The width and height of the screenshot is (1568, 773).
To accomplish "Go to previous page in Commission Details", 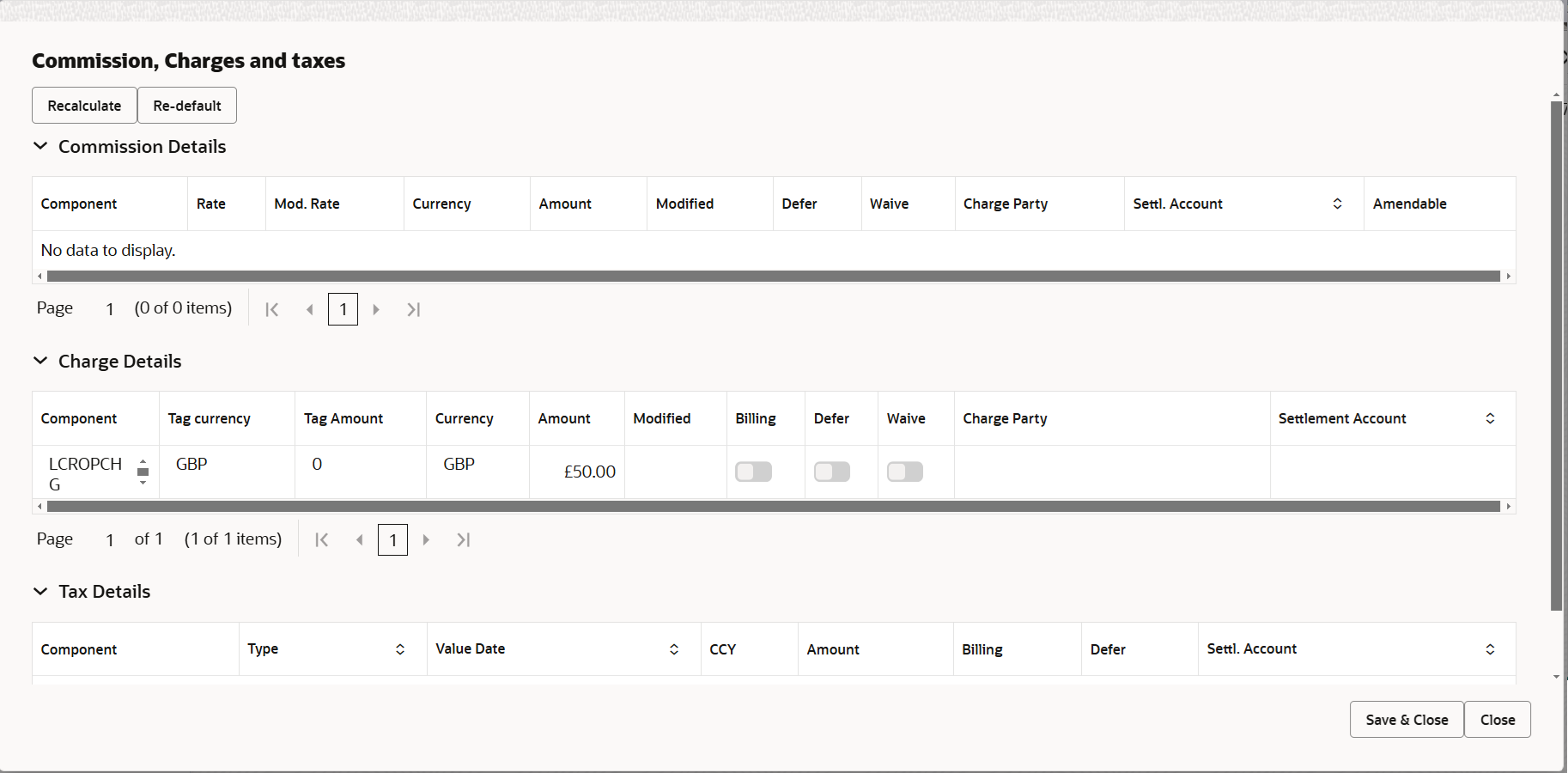I will pyautogui.click(x=309, y=309).
